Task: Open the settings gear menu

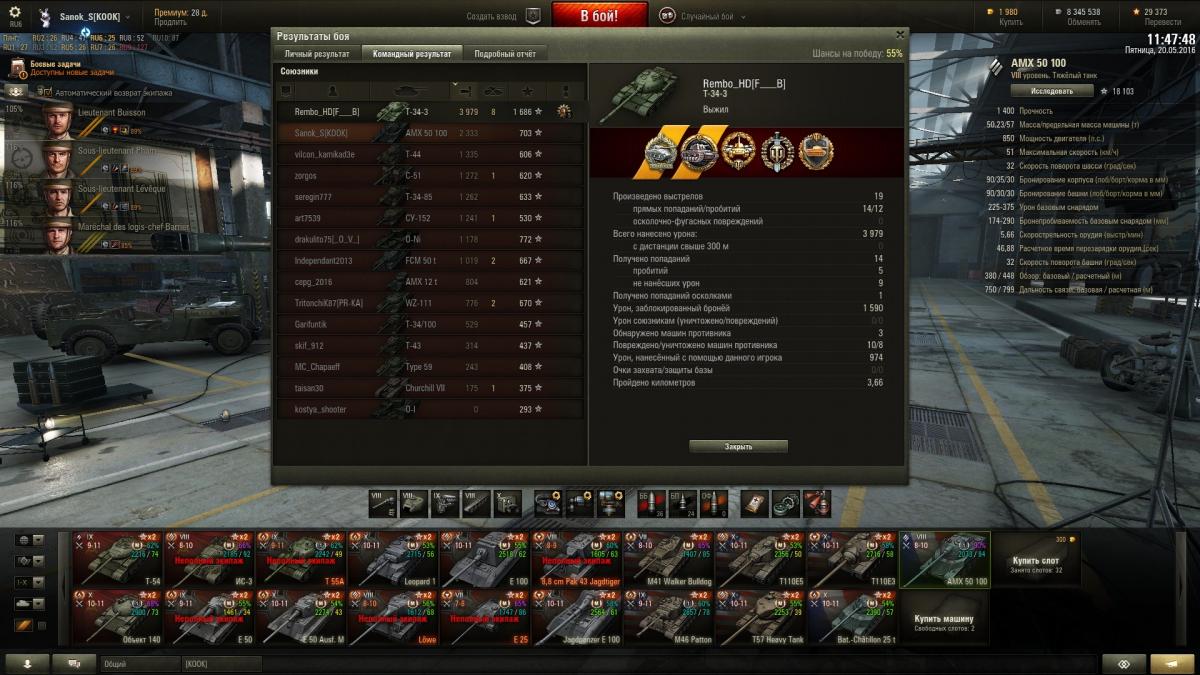Action: pos(15,12)
